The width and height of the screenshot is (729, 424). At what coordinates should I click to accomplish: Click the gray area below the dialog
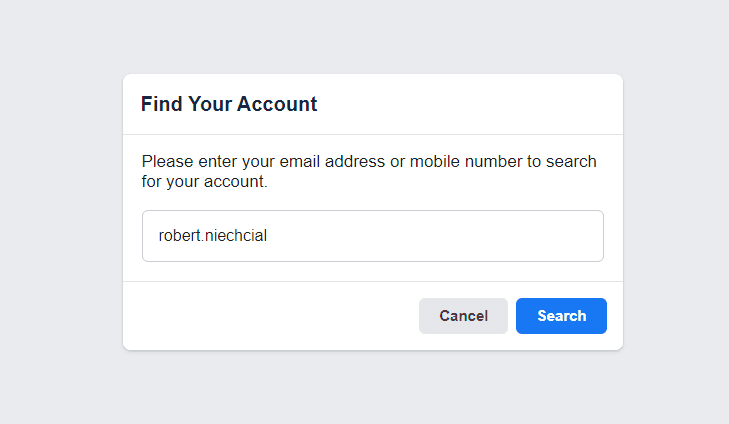click(372, 388)
